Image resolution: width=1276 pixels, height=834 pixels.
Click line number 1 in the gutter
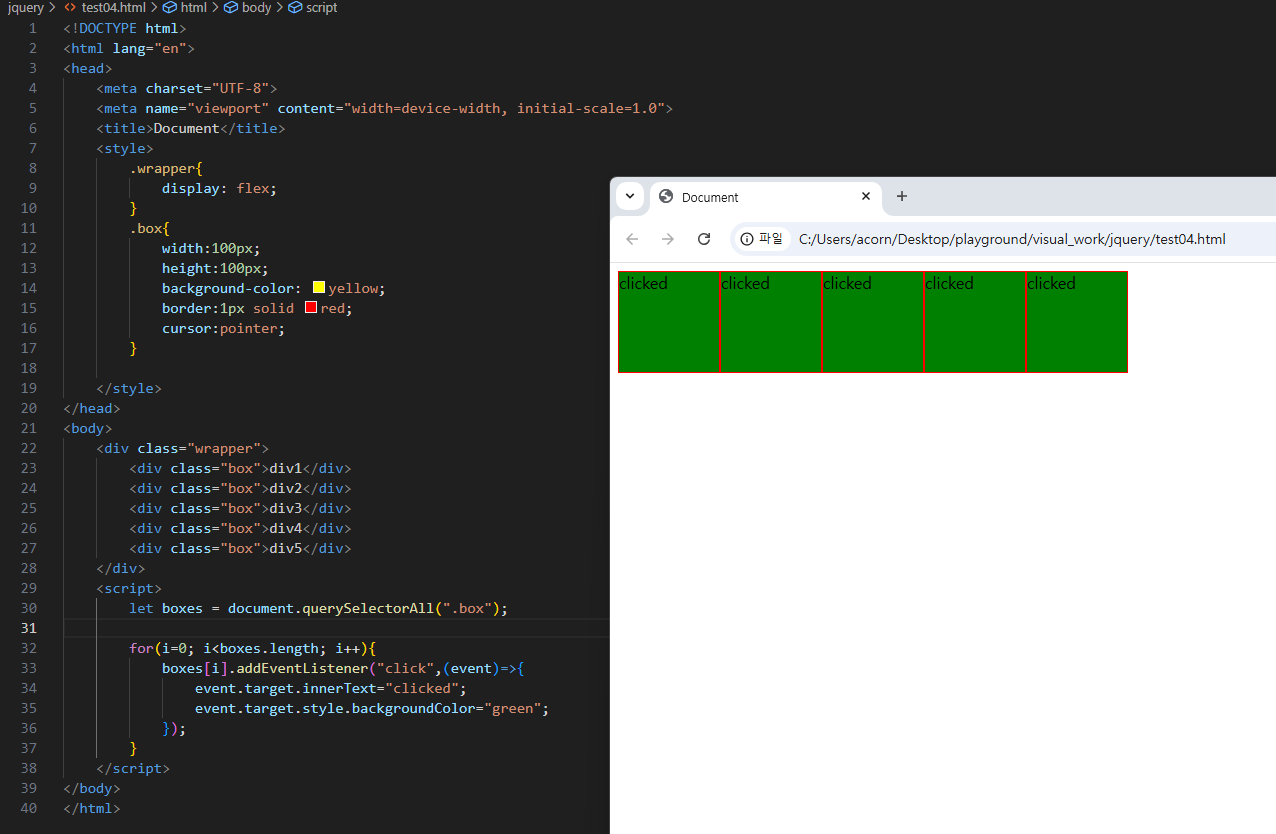[x=33, y=28]
